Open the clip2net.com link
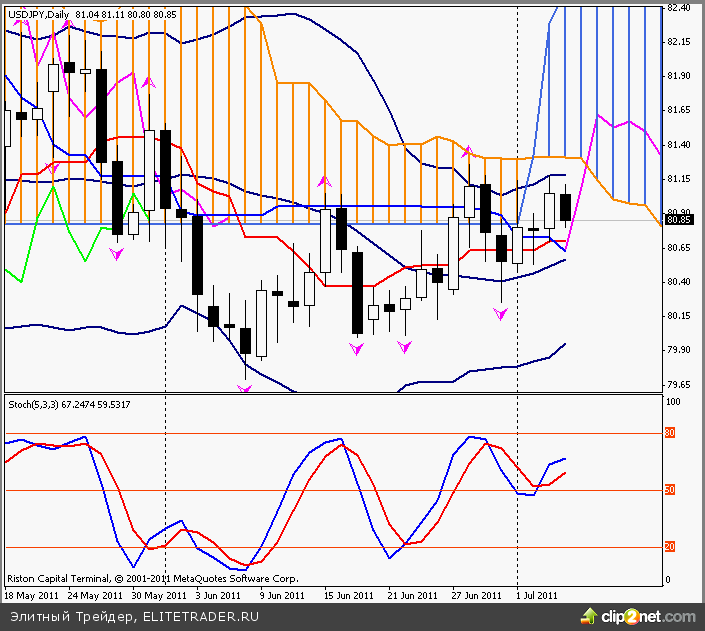The width and height of the screenshot is (705, 631). 650,617
